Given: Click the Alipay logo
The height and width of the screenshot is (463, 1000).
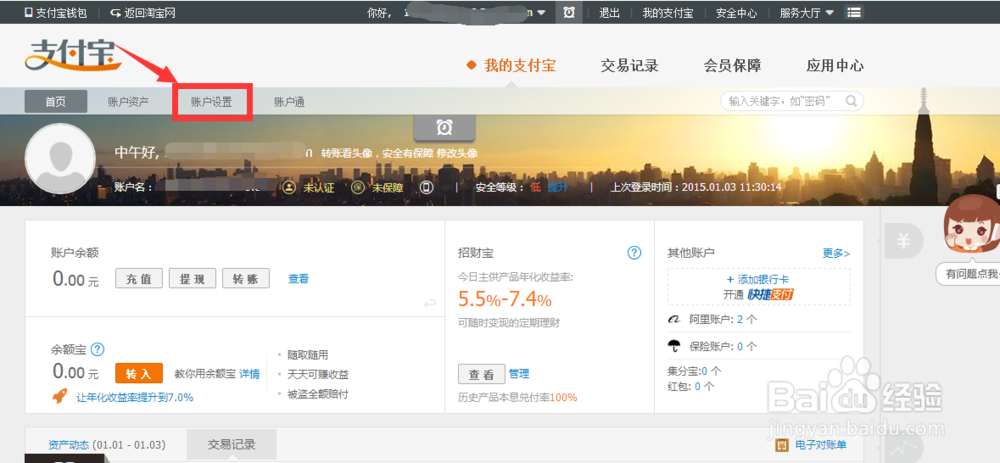Looking at the screenshot, I should pos(73,55).
